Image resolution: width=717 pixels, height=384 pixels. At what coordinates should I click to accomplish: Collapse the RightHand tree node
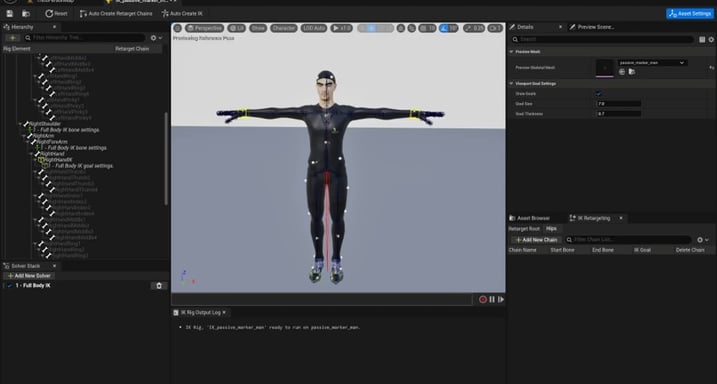point(32,154)
